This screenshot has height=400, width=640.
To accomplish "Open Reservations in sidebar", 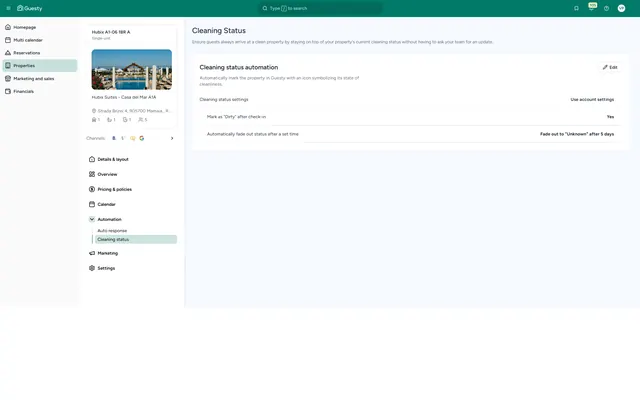I will 40,53.
